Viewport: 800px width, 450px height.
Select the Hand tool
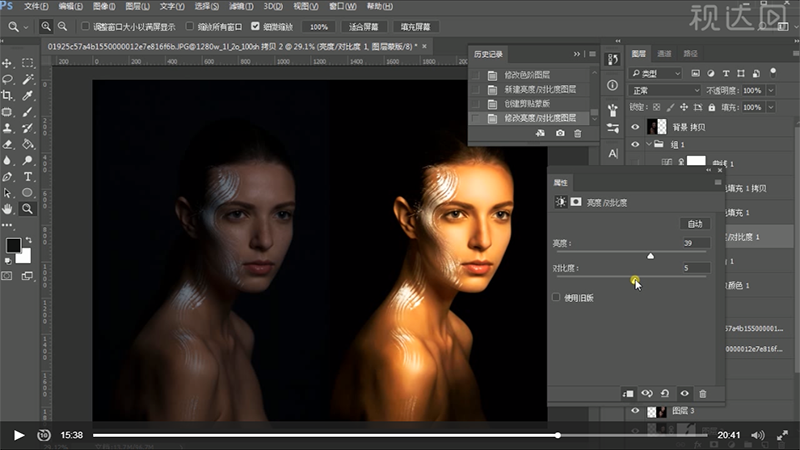point(8,209)
